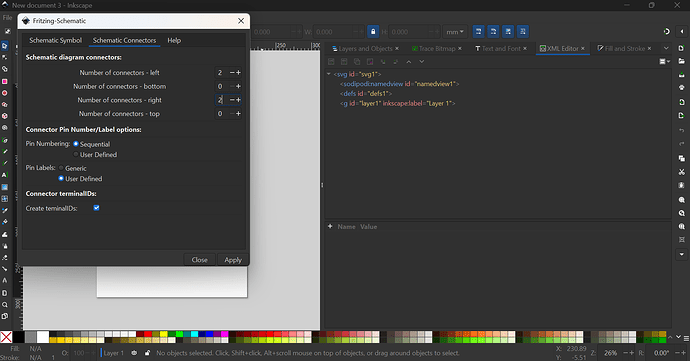The height and width of the screenshot is (361, 690).
Task: Open the Help tab in Fritzing dialog
Action: [x=174, y=40]
